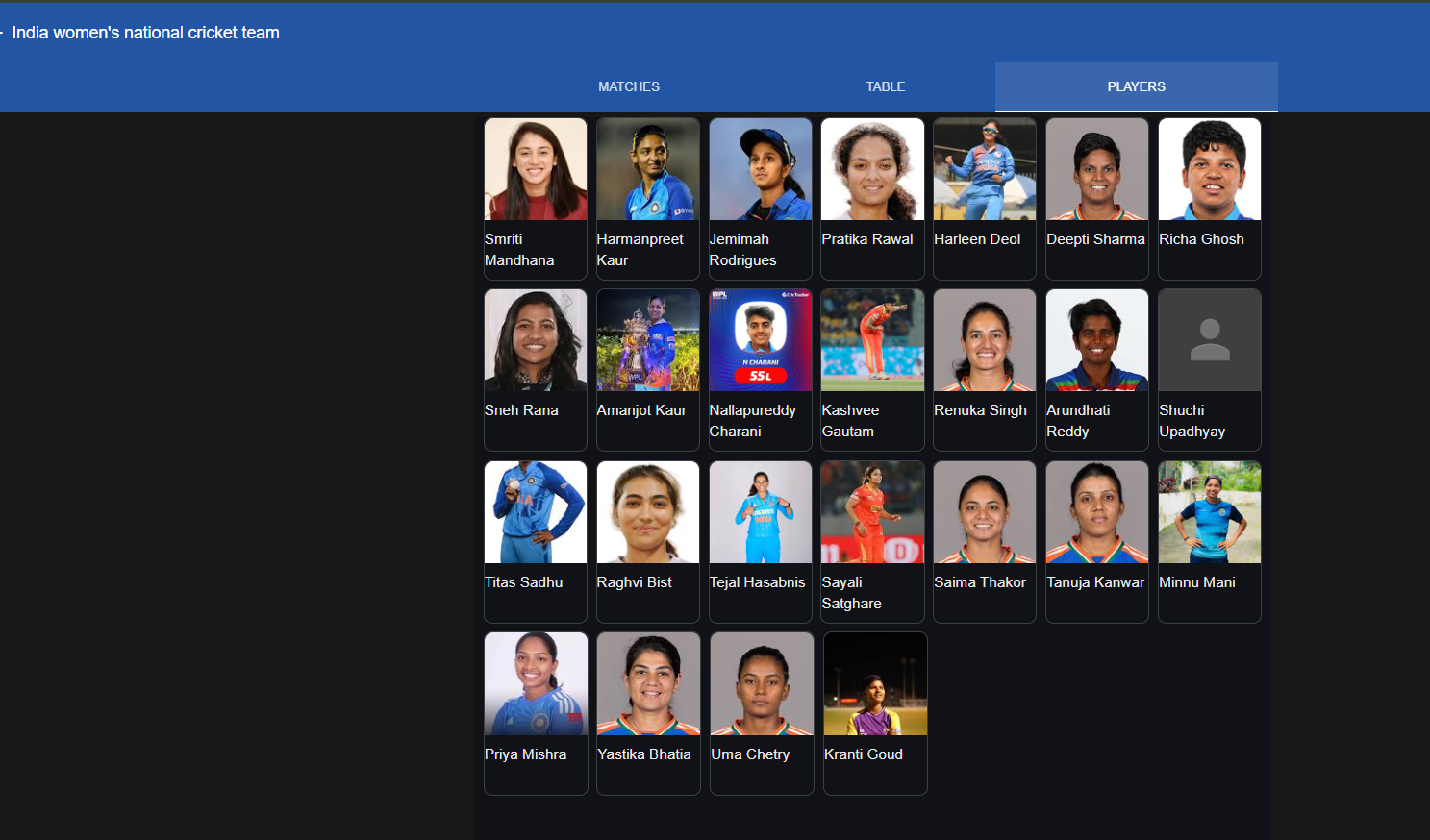The image size is (1430, 840).
Task: Click the Saima Thakor name text
Action: tap(979, 582)
